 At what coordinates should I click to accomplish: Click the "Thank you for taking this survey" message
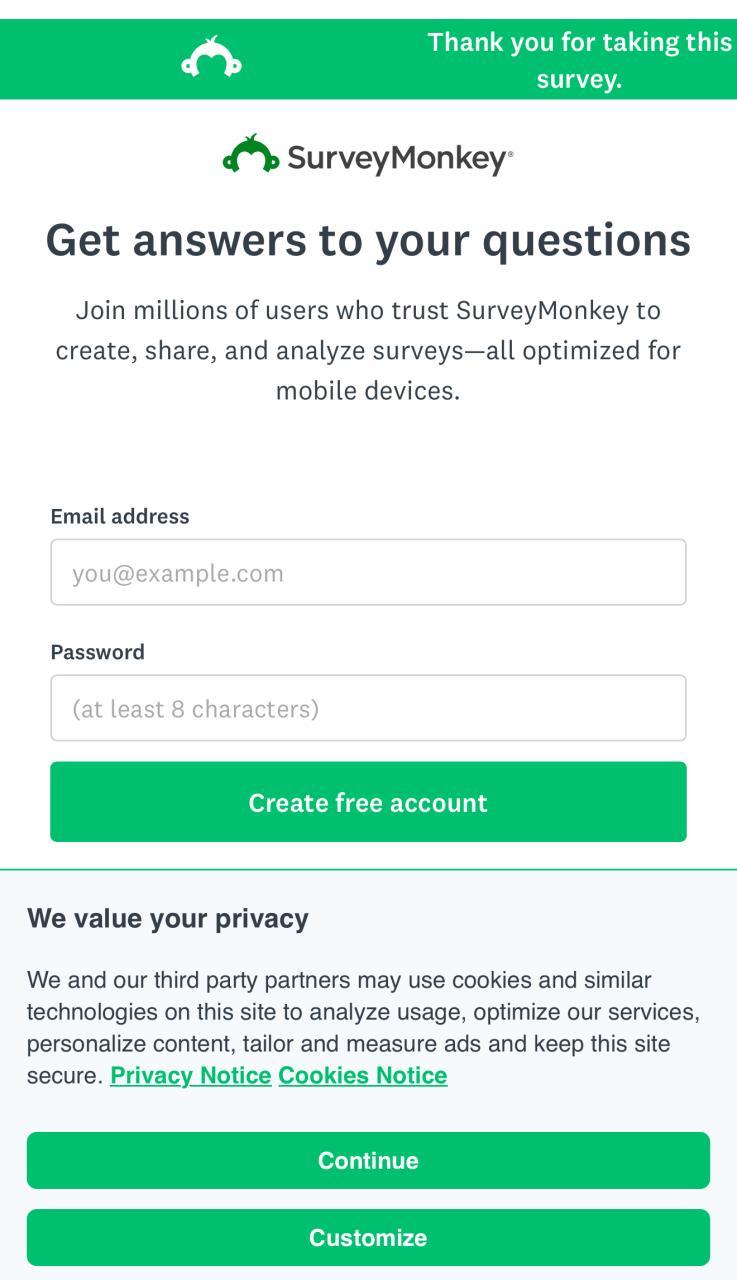click(x=579, y=60)
